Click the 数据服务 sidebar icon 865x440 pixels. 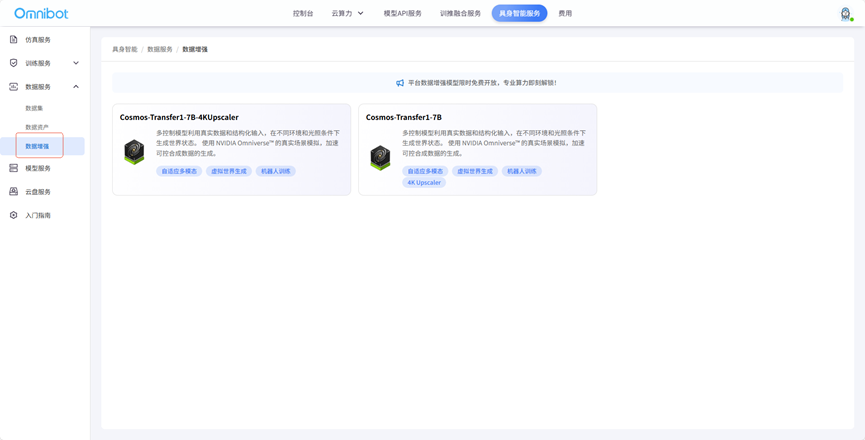point(14,87)
